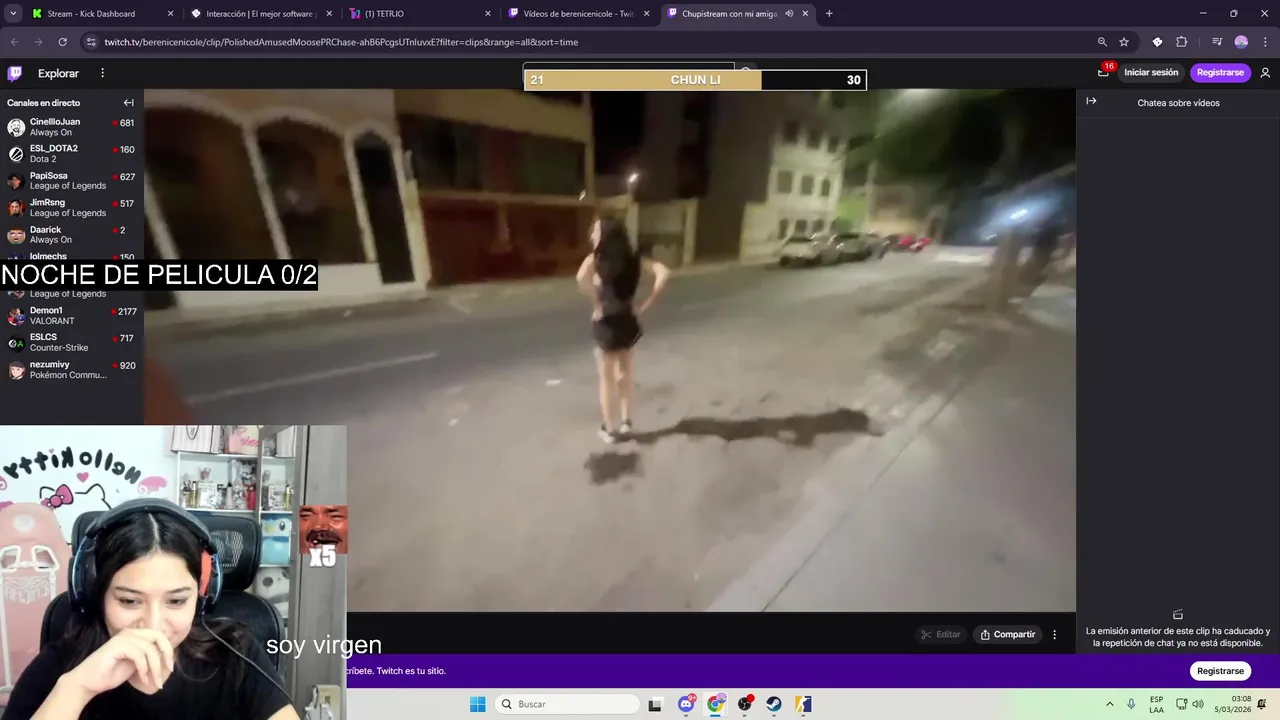Switch to the TETR.IO tab
Image resolution: width=1280 pixels, height=720 pixels.
click(x=420, y=14)
